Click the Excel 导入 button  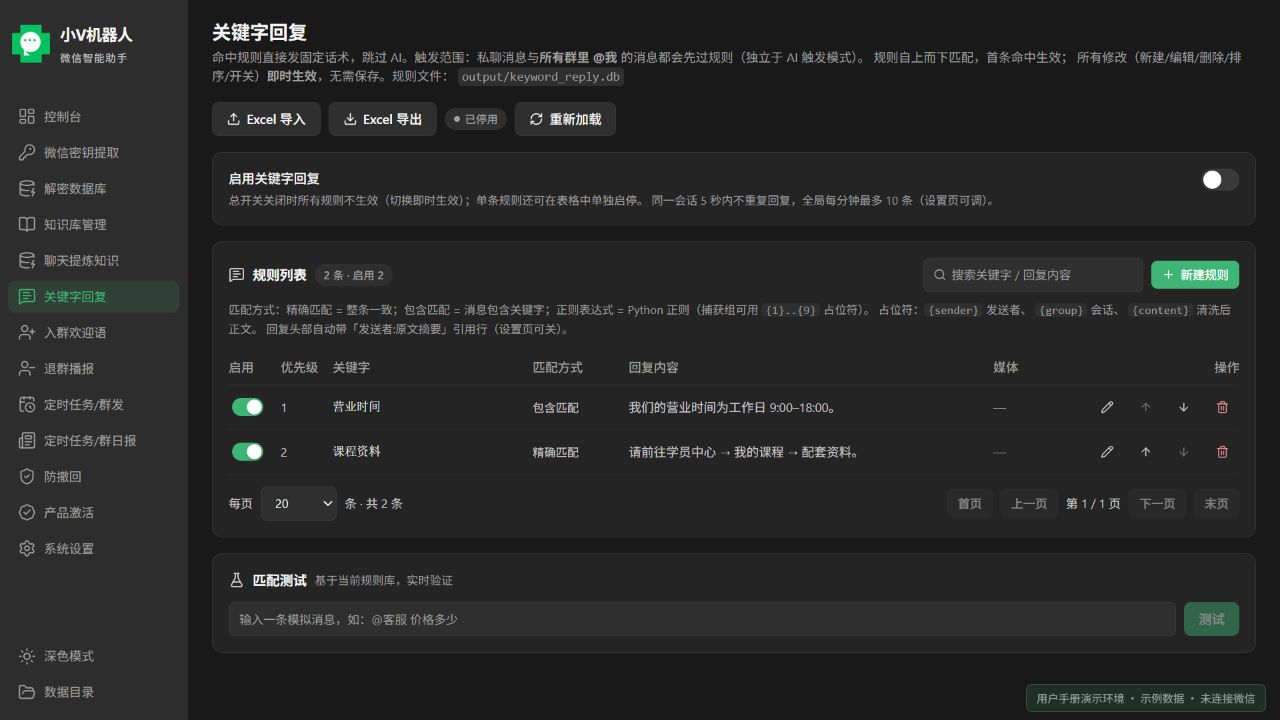click(266, 119)
